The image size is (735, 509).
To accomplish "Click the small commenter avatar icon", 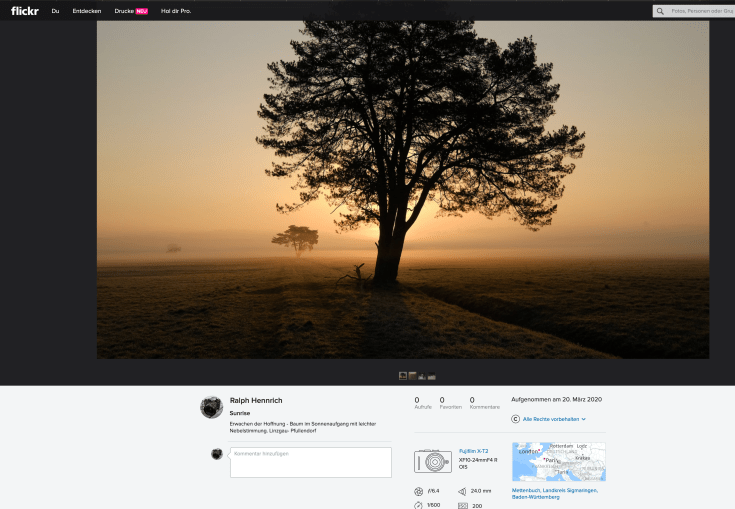I will pos(217,454).
